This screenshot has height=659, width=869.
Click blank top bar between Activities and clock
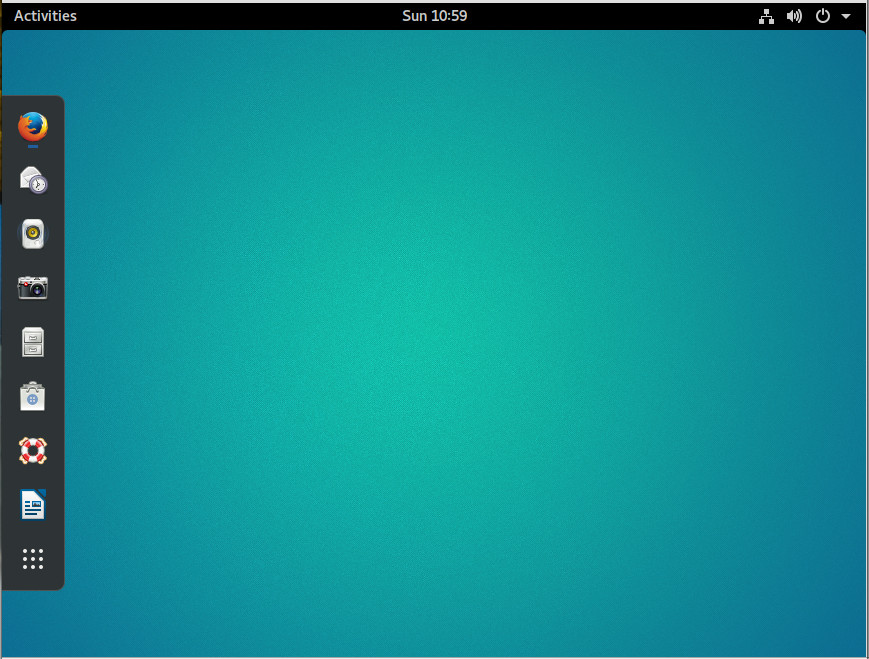240,16
